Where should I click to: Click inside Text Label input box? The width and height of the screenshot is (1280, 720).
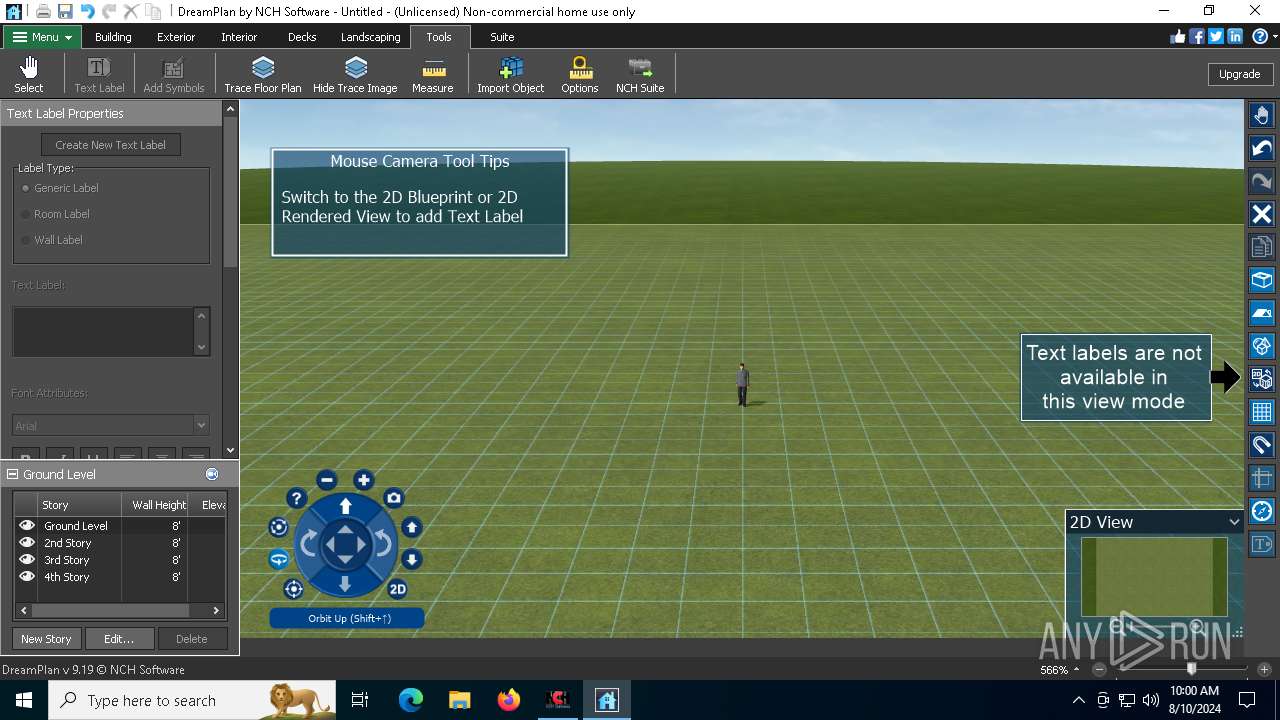tap(103, 331)
